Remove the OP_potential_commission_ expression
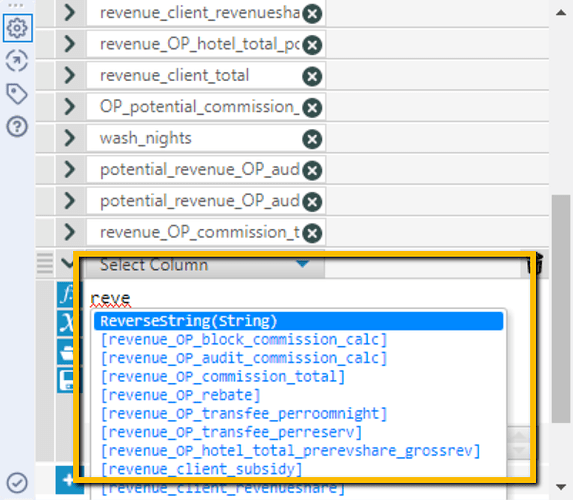 click(312, 108)
